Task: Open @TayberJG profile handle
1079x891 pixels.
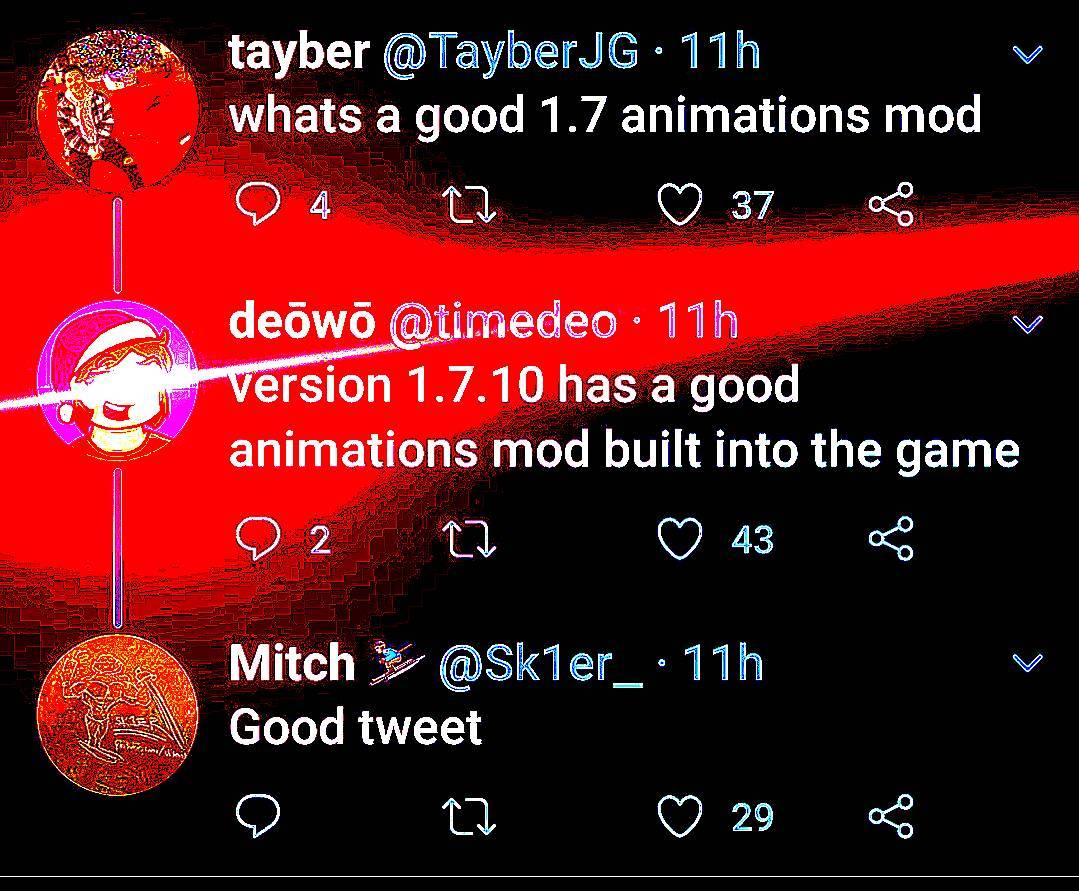Action: pos(510,54)
